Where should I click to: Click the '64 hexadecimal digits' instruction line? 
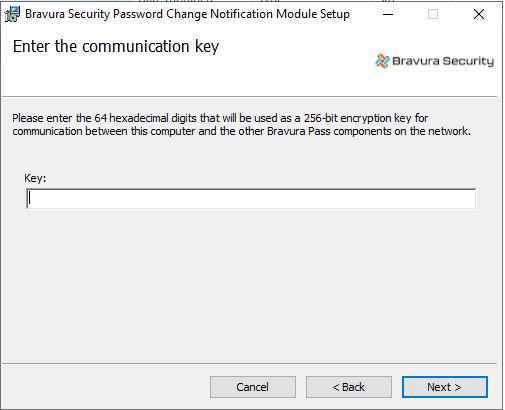tap(220, 118)
